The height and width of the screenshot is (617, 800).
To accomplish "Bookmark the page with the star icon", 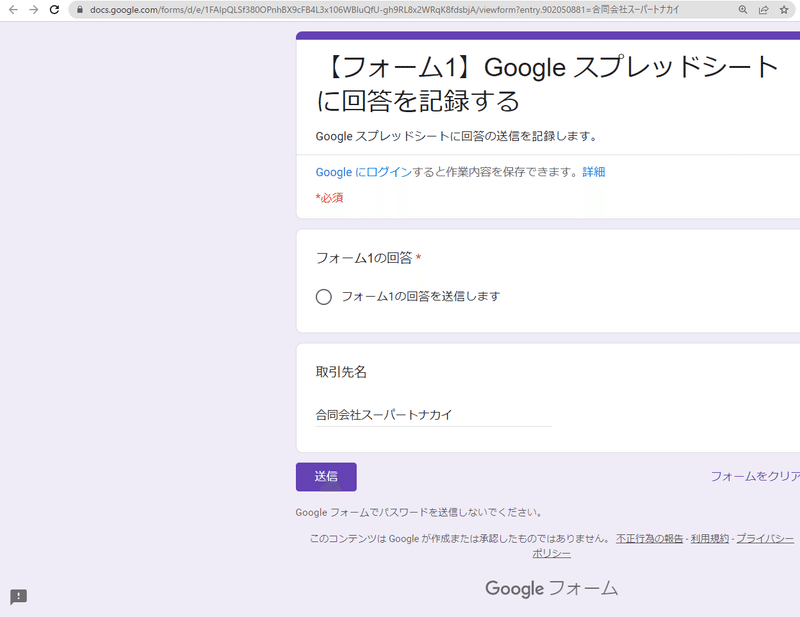I will (x=784, y=10).
